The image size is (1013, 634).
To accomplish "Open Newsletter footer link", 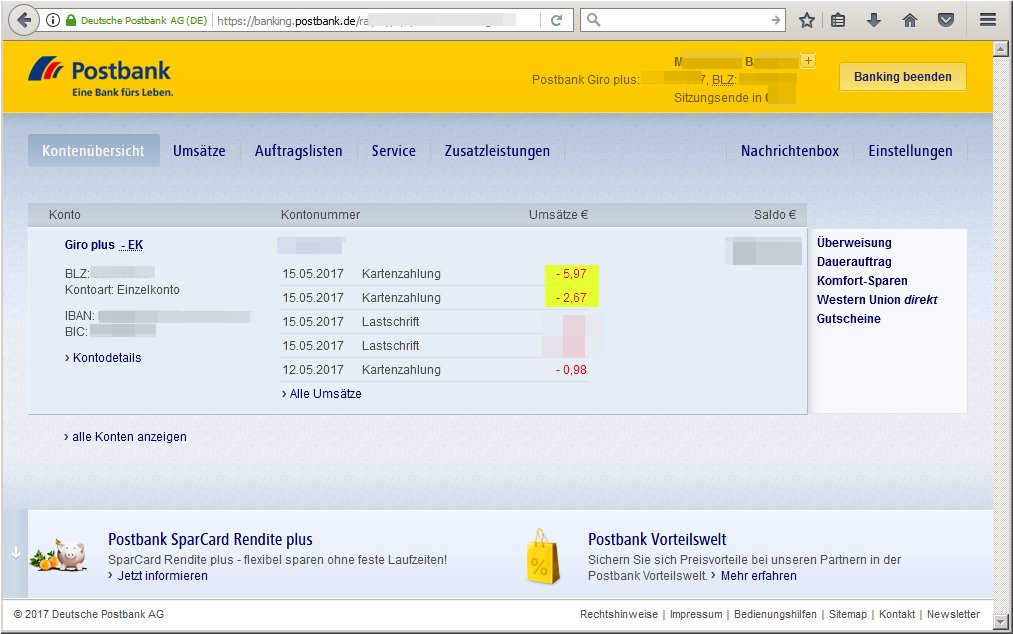I will (x=953, y=614).
